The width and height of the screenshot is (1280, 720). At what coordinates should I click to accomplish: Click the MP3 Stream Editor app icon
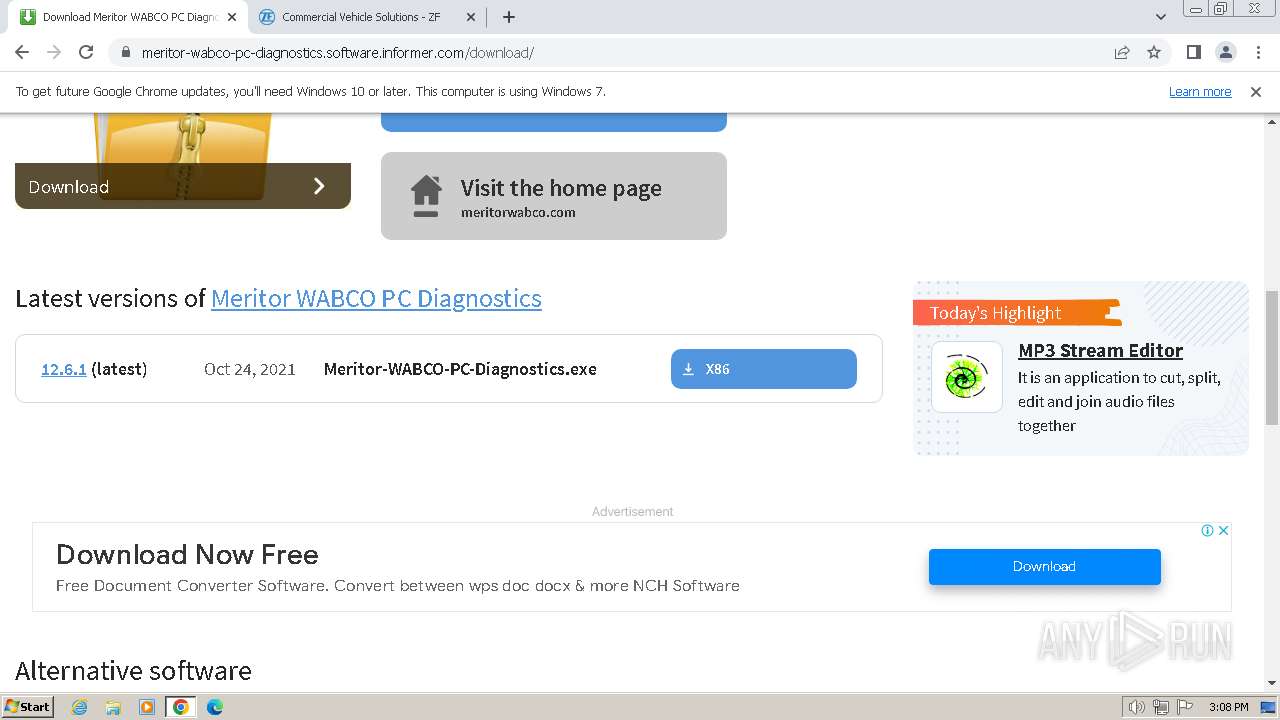967,377
